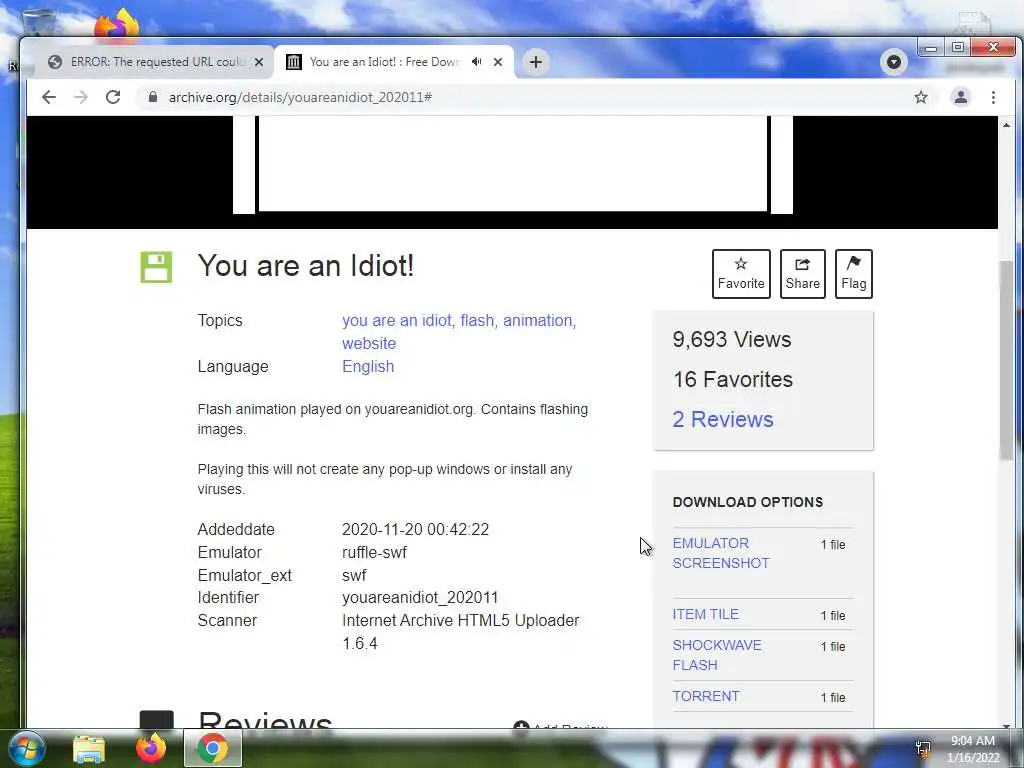Open a new browser tab

click(536, 62)
